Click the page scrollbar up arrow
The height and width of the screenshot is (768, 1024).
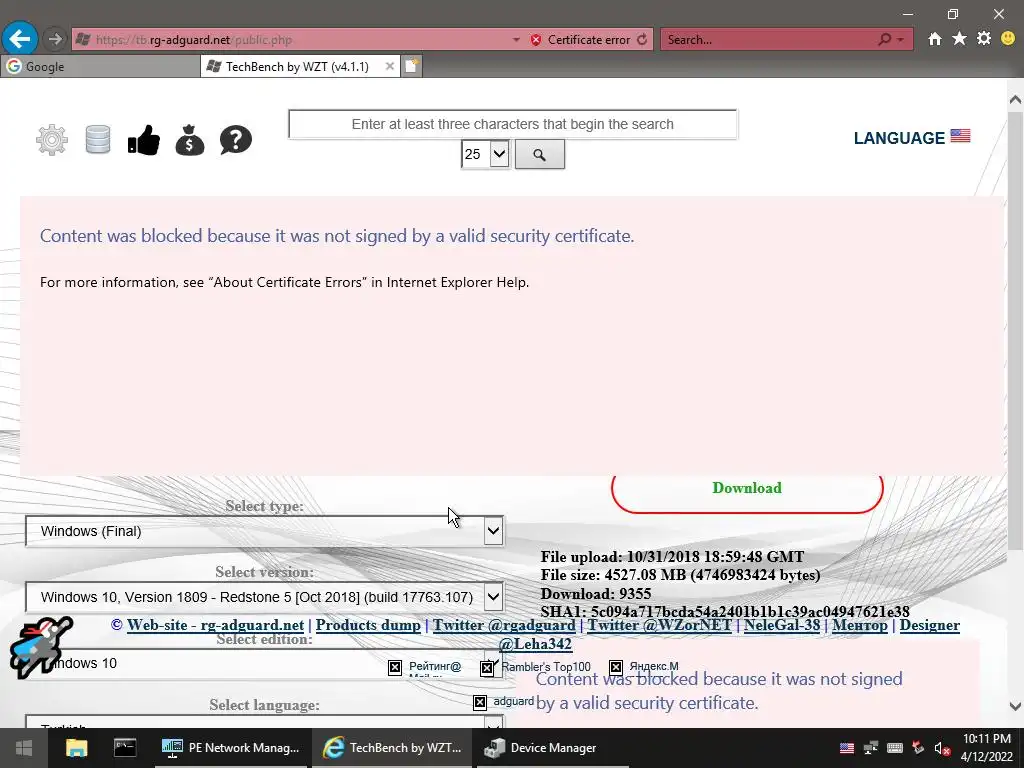[x=1015, y=100]
